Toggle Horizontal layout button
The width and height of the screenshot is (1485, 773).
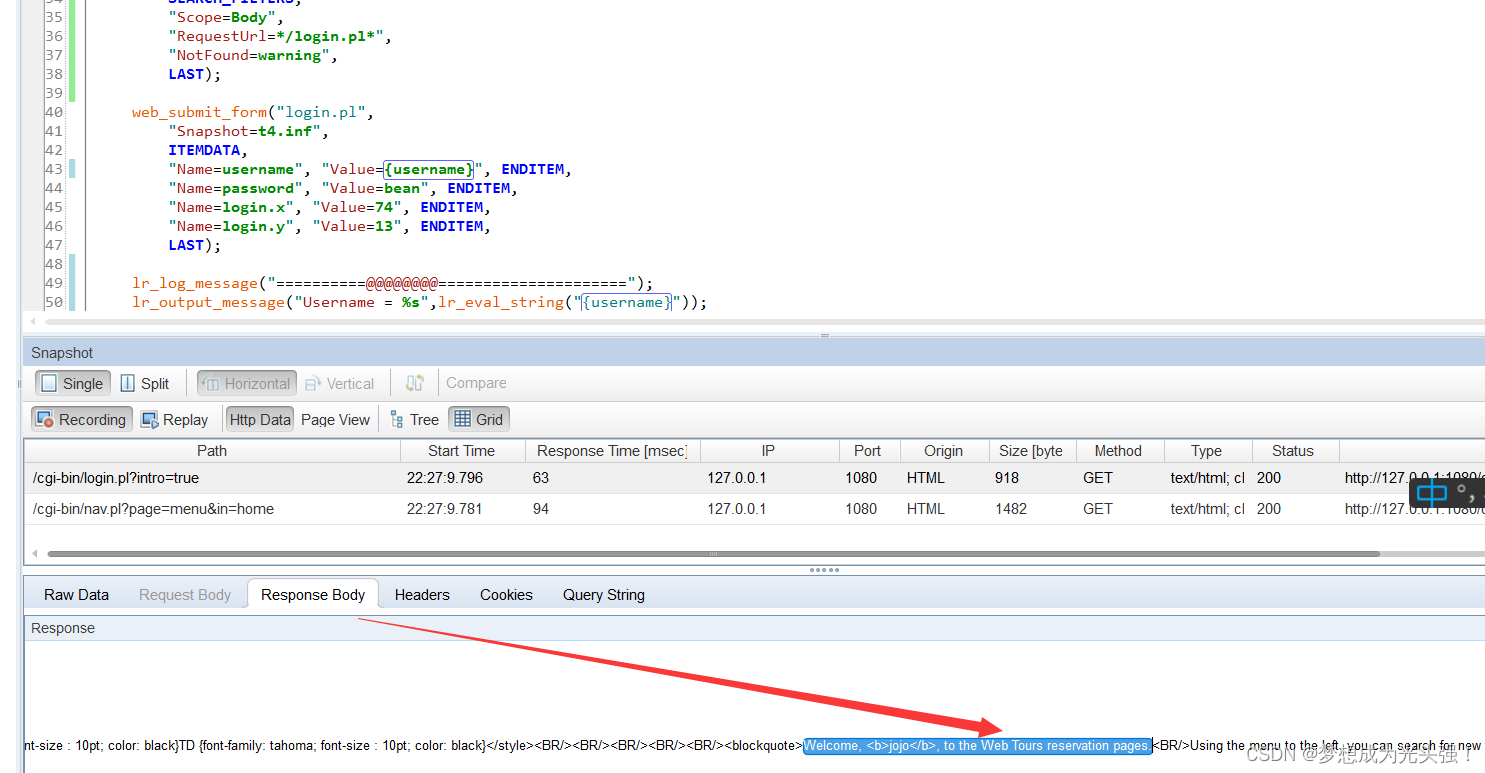[246, 383]
